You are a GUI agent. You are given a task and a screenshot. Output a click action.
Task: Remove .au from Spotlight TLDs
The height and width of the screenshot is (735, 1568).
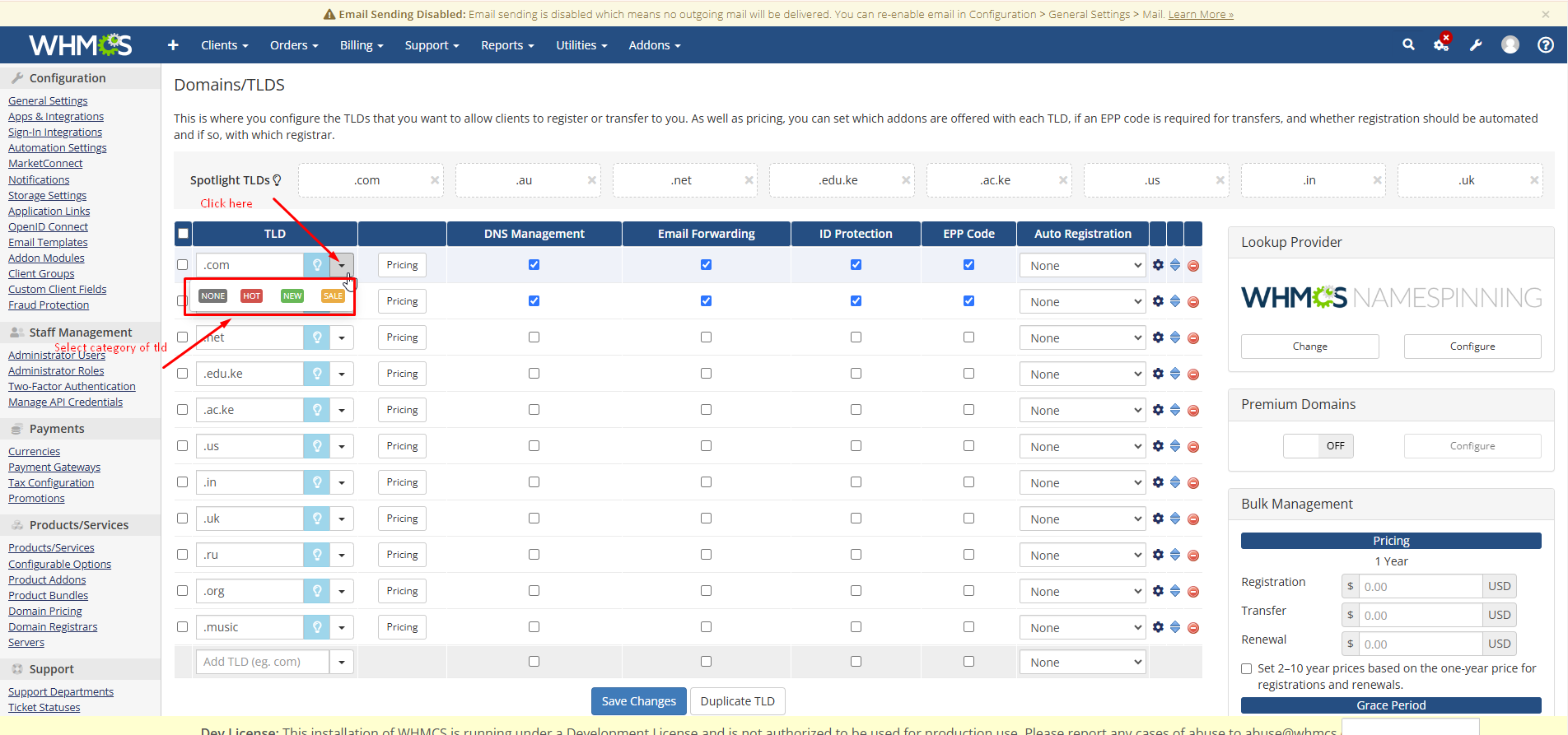pos(591,180)
